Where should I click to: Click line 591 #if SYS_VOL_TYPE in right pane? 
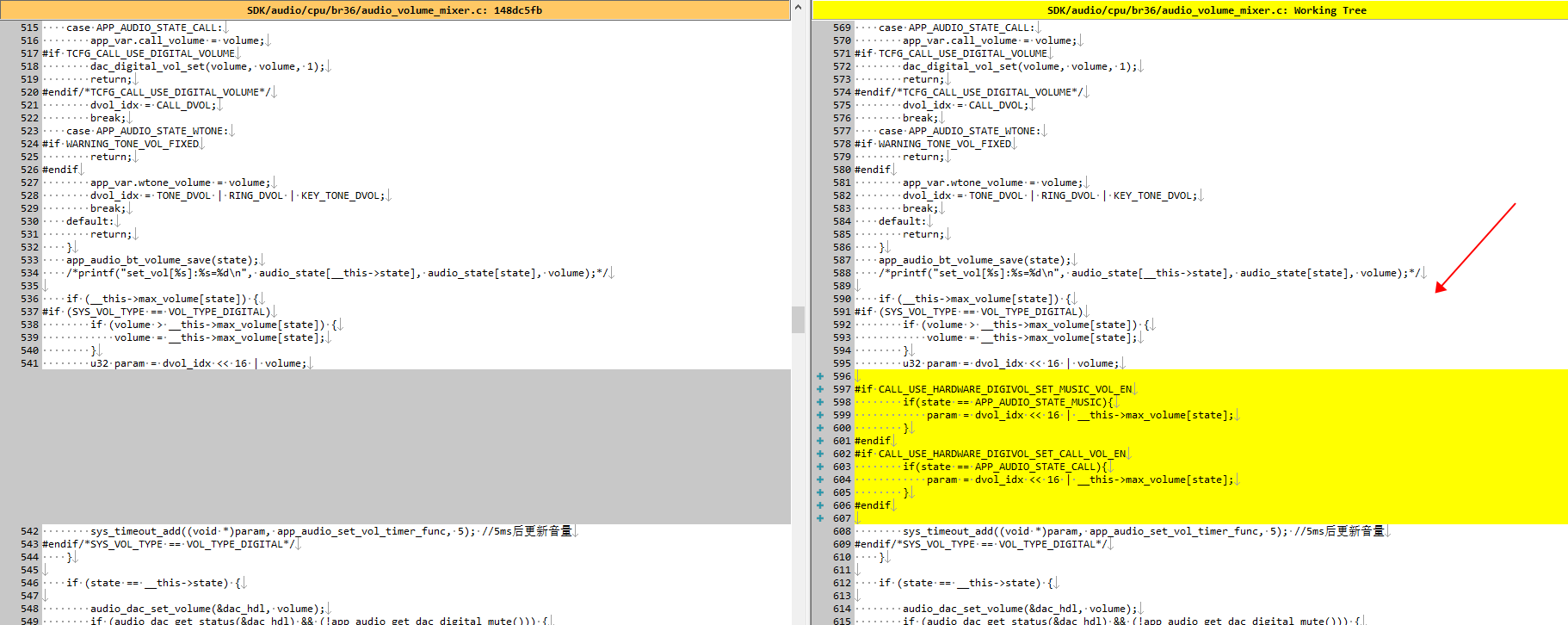coord(969,312)
